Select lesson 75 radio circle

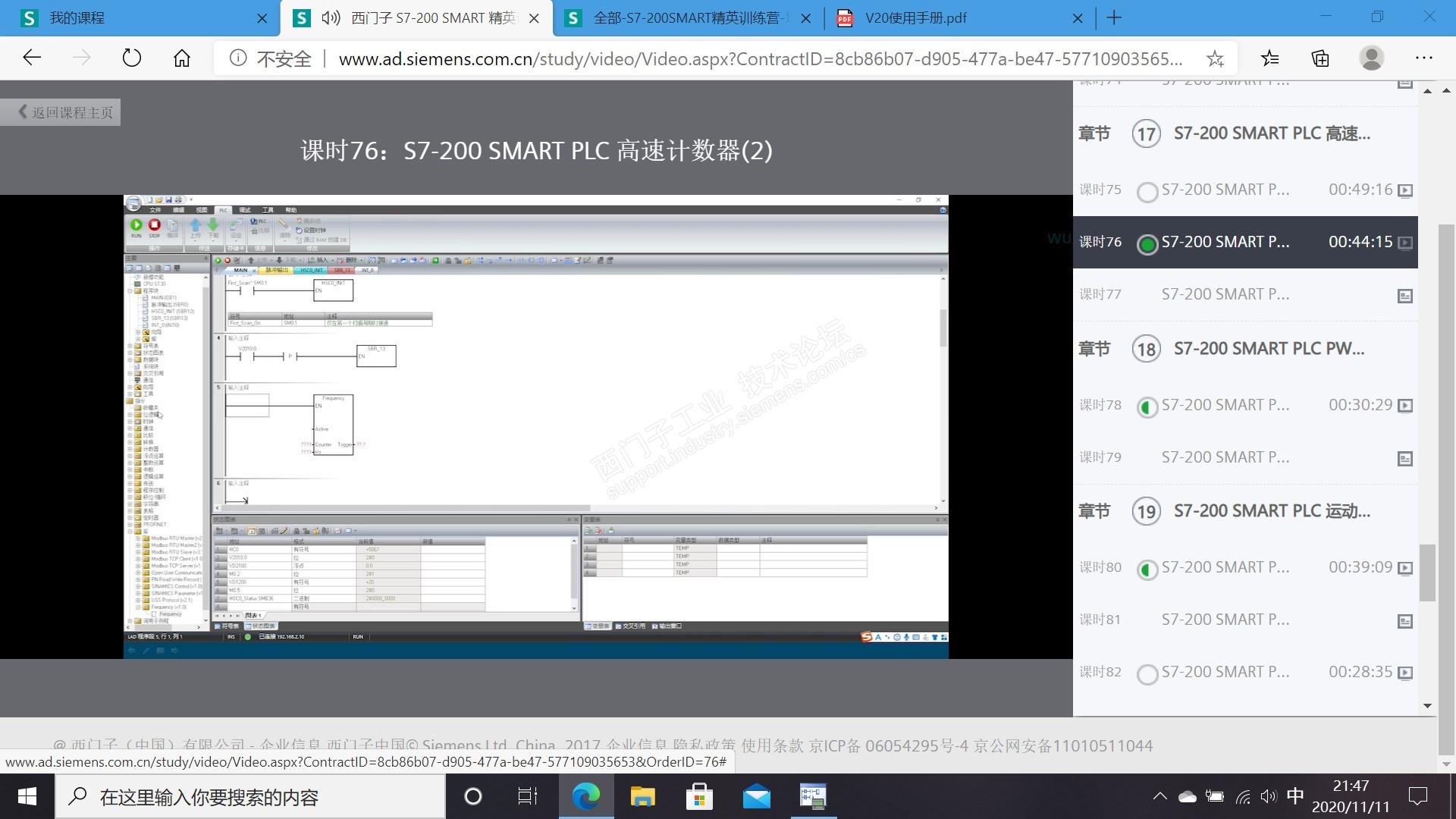[1147, 192]
